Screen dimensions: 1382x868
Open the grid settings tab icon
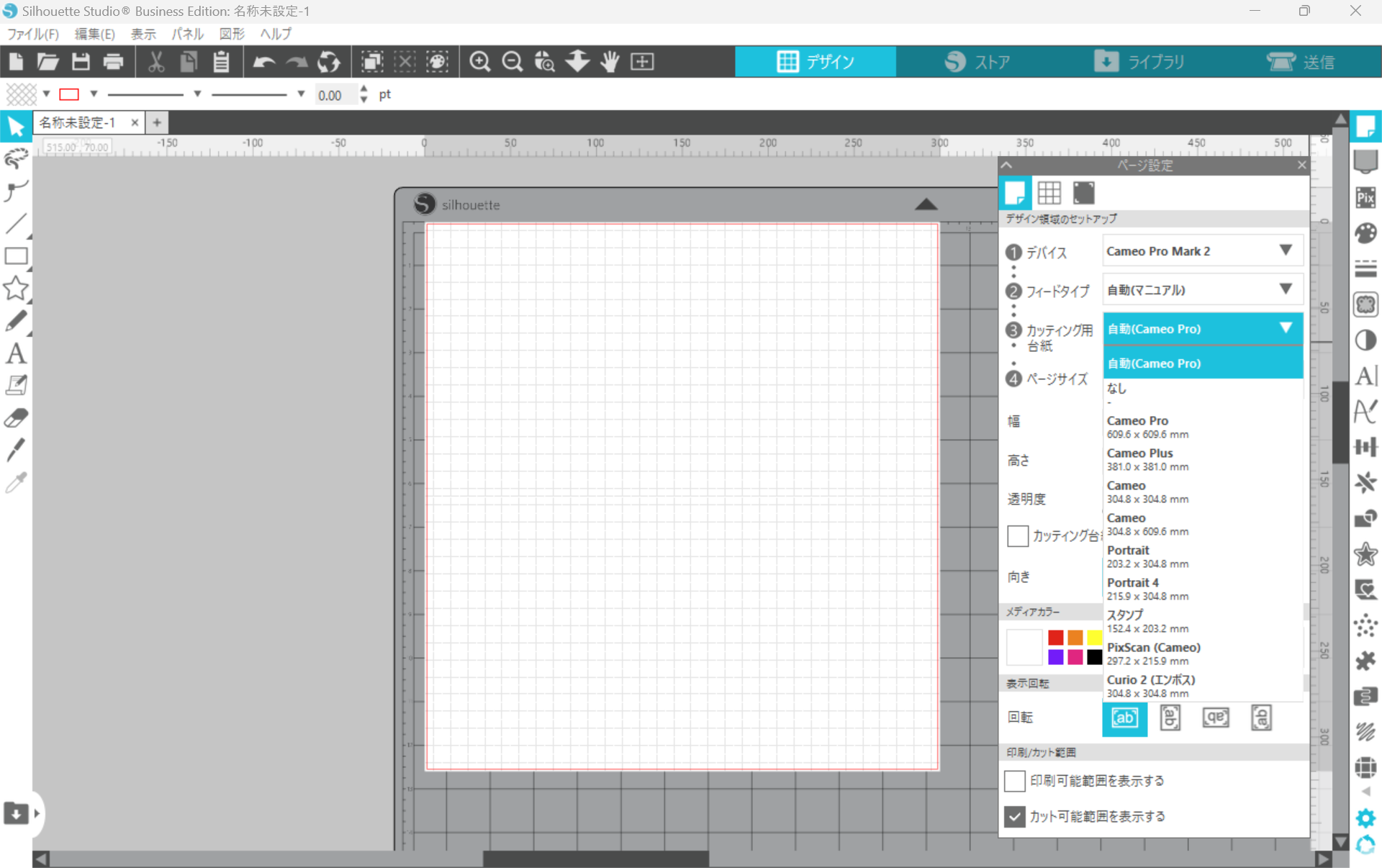click(1049, 193)
